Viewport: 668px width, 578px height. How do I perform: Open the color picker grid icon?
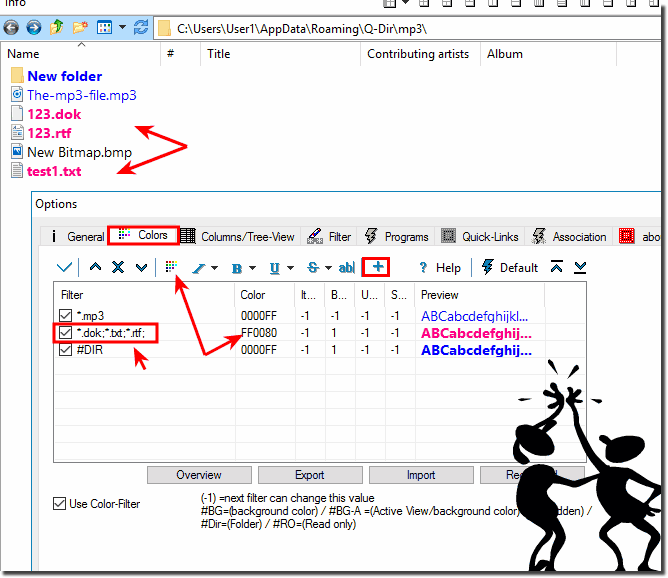pyautogui.click(x=171, y=267)
